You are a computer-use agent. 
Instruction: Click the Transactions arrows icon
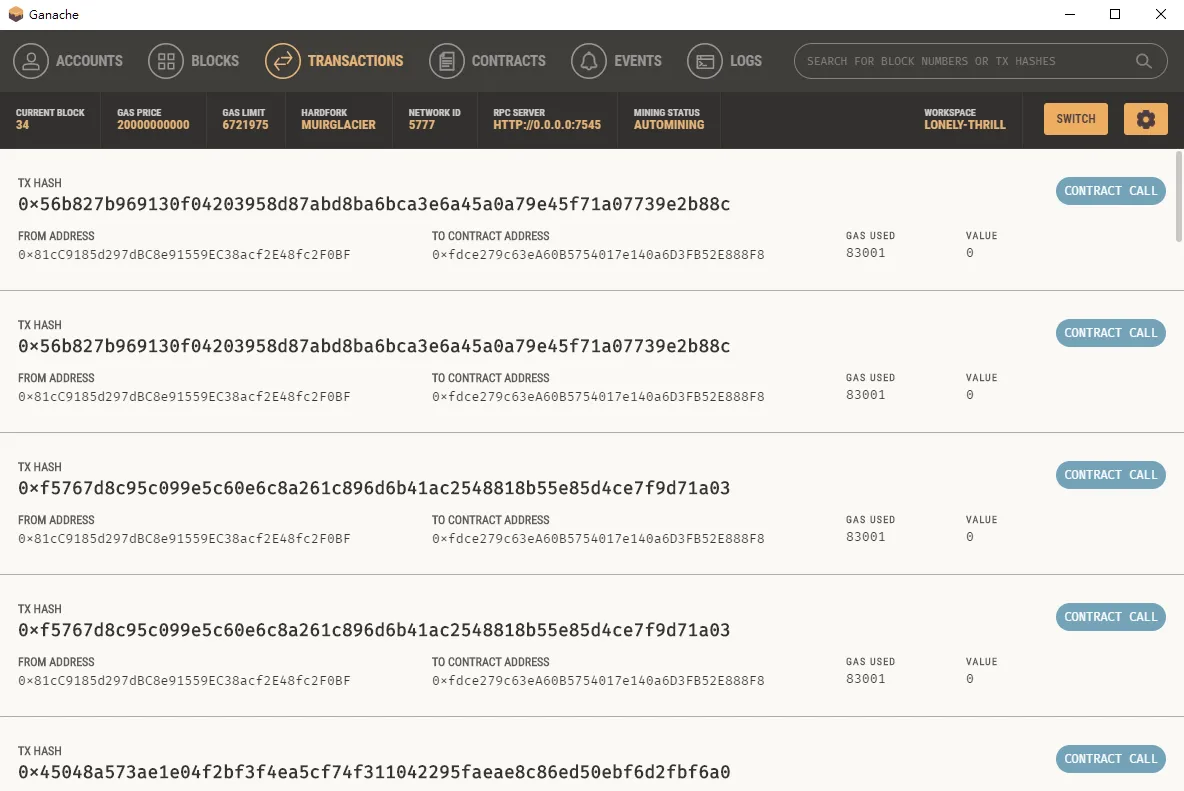click(283, 61)
